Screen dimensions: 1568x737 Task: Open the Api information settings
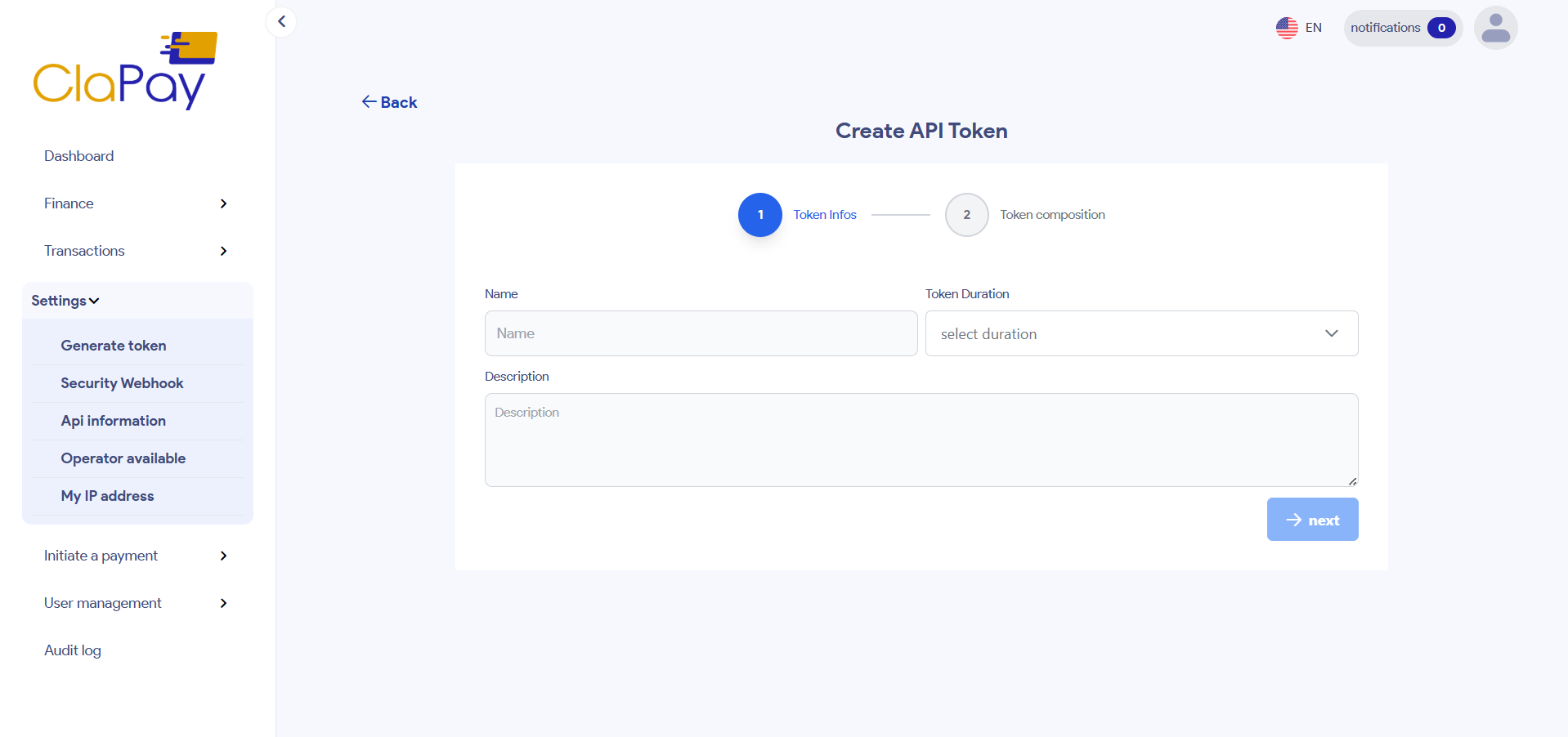click(113, 420)
